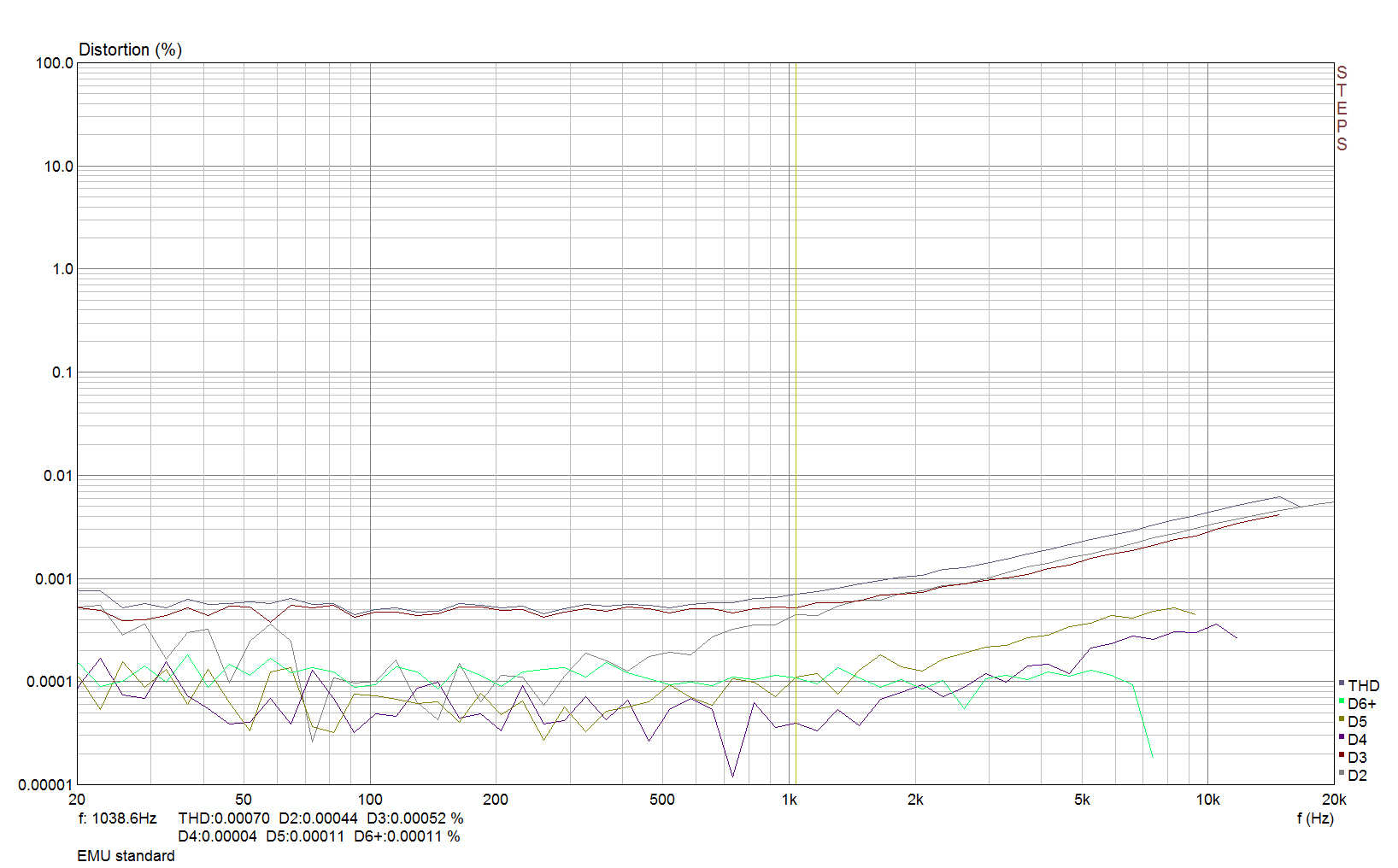The image size is (1398, 868).
Task: Click the "D3:0.00052 %" readout value
Action: (x=415, y=818)
